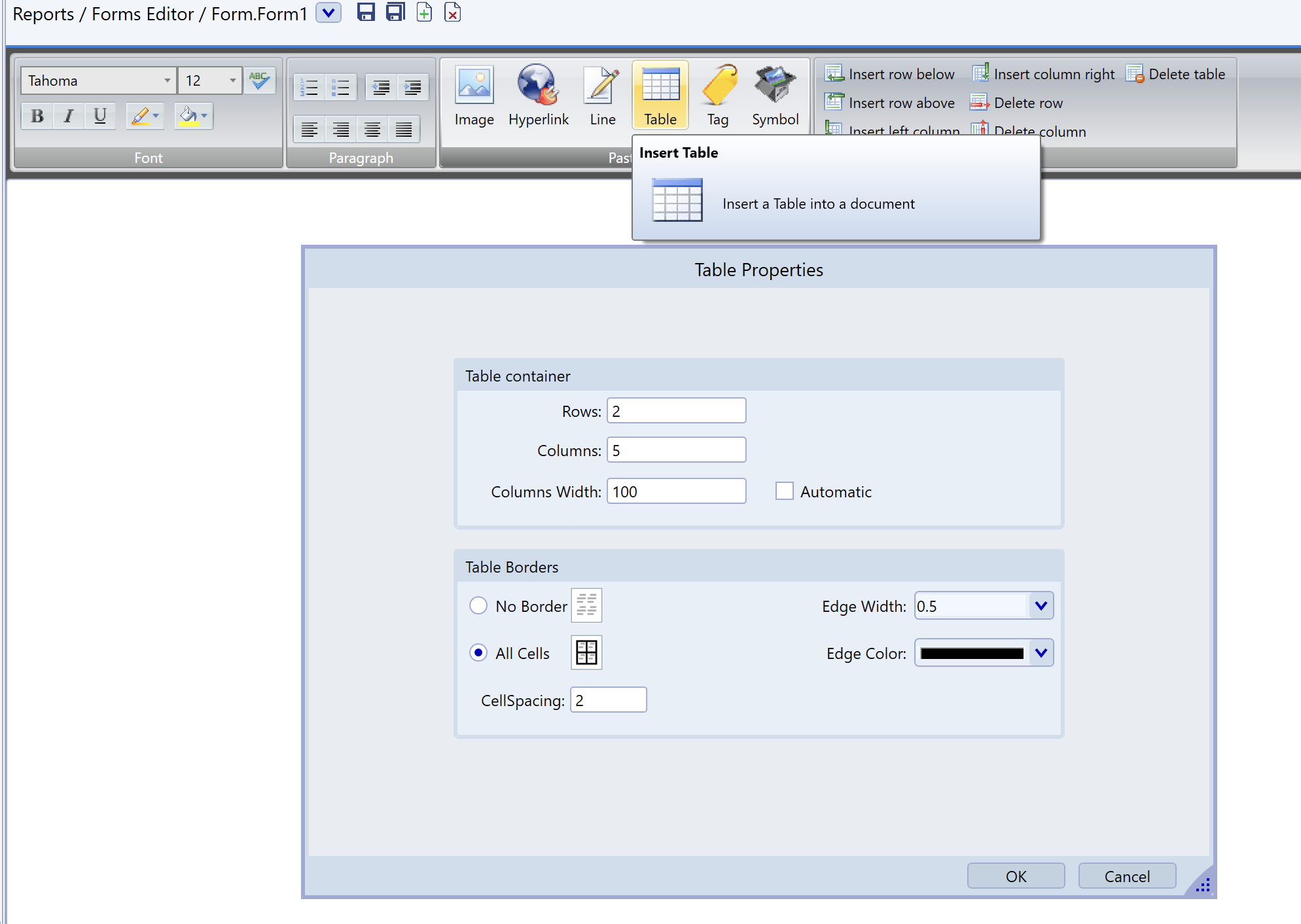Click the black Edge Color swatch

(x=972, y=653)
